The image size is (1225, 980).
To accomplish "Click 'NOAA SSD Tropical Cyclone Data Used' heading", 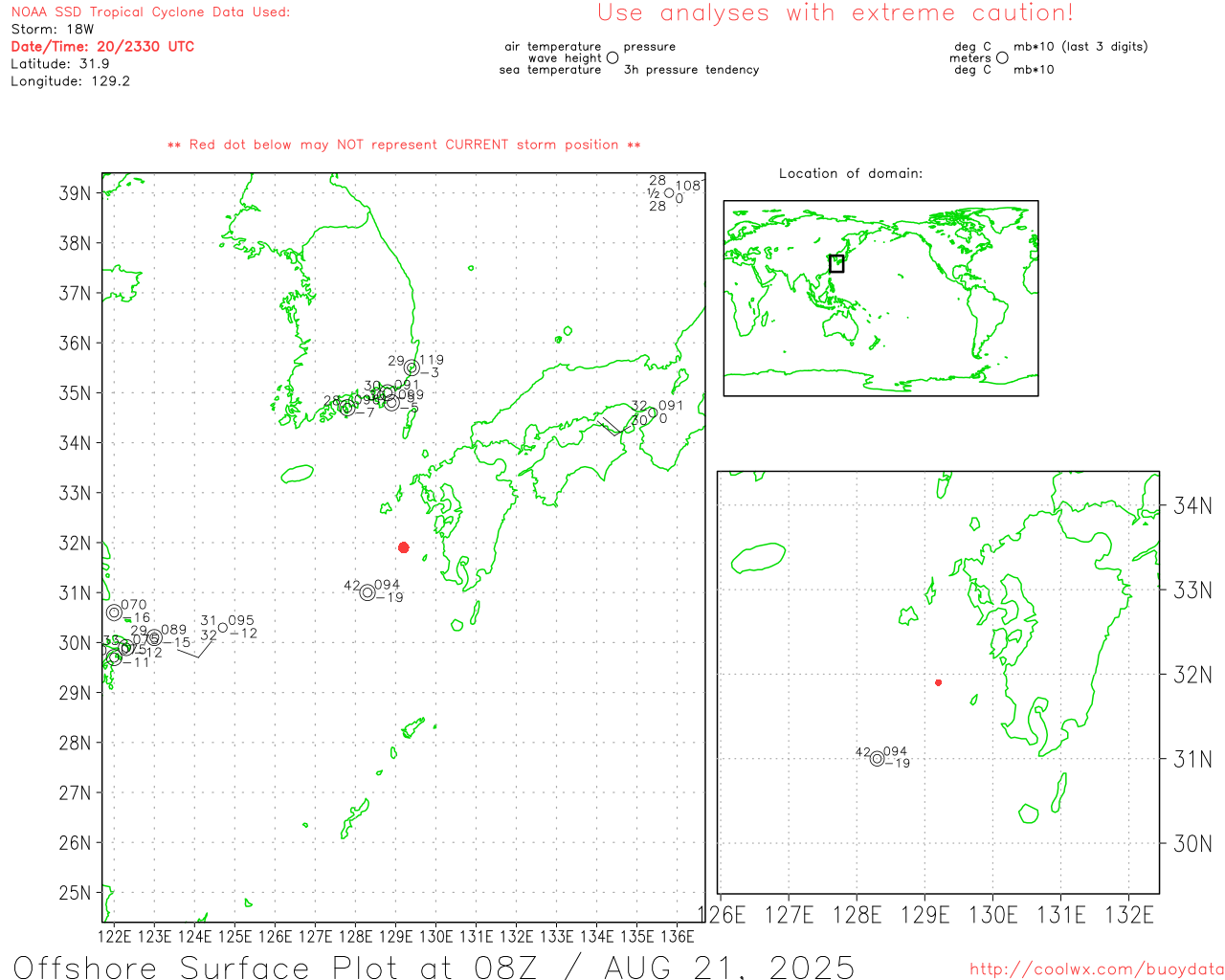I will click(150, 12).
